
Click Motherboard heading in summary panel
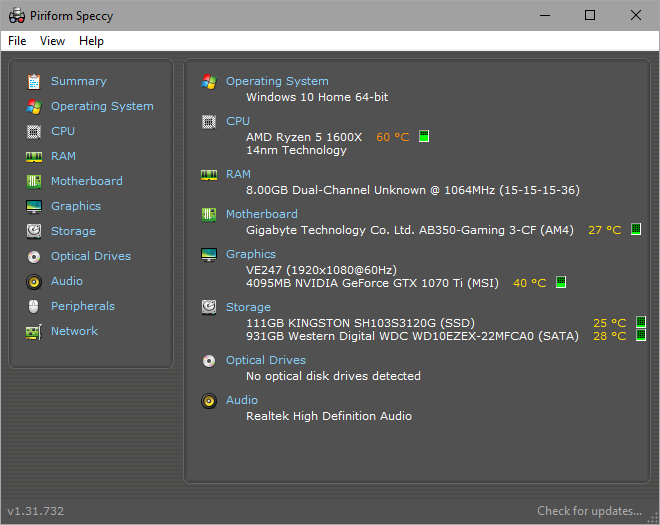(262, 214)
